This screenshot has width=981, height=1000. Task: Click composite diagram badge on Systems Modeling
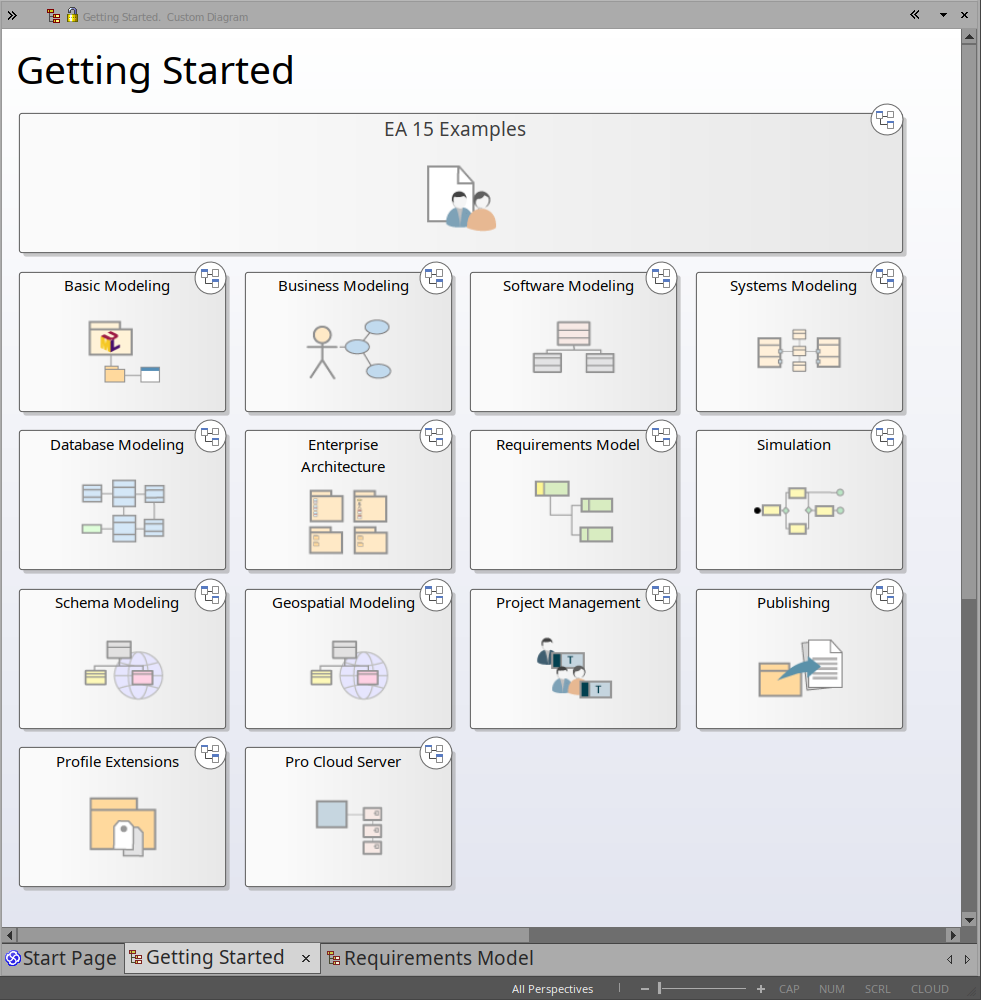886,279
